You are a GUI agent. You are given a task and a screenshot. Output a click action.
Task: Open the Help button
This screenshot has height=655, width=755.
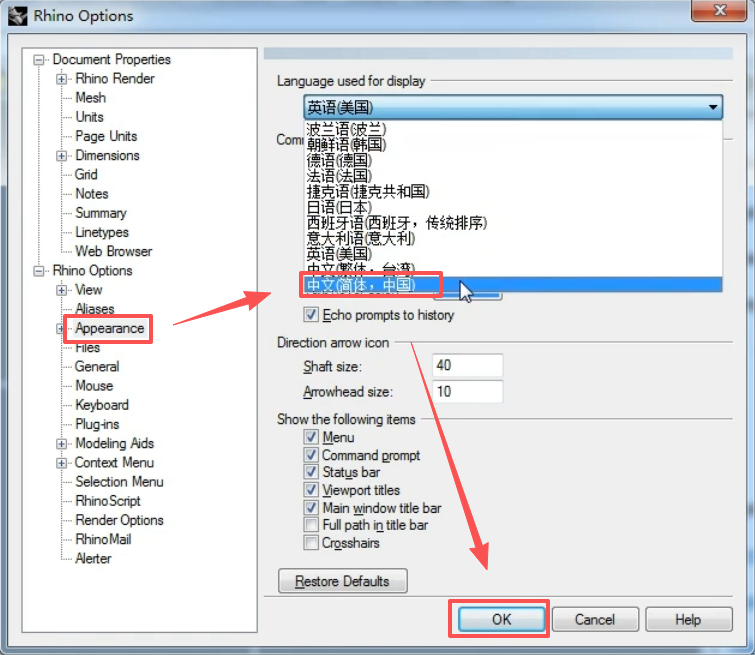tap(688, 619)
